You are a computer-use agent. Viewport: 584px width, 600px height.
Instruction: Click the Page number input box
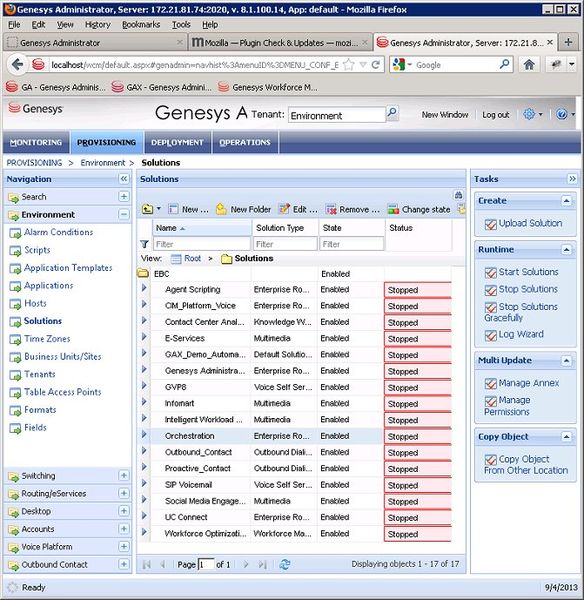pyautogui.click(x=206, y=564)
